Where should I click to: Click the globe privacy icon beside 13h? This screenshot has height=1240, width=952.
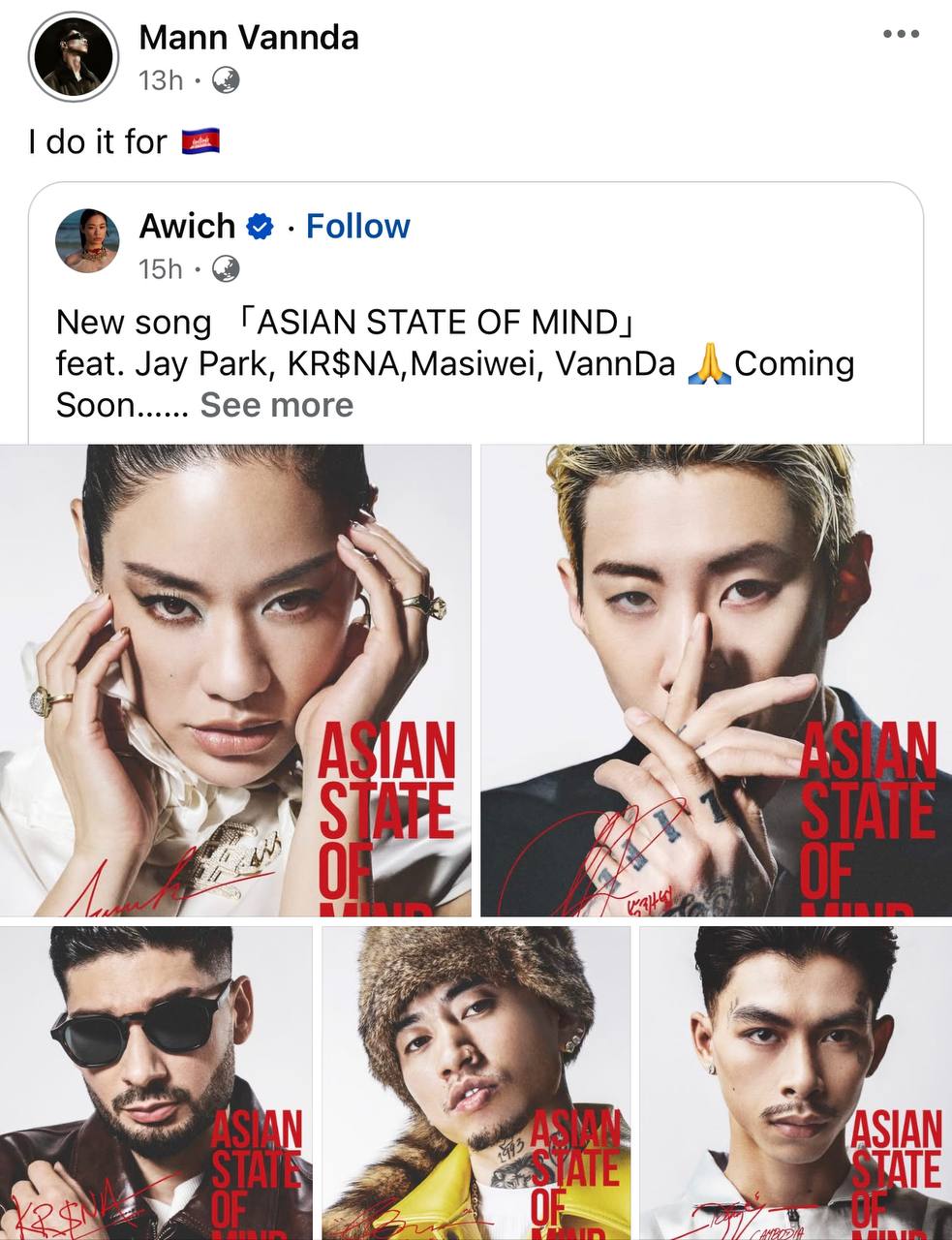pos(225,80)
